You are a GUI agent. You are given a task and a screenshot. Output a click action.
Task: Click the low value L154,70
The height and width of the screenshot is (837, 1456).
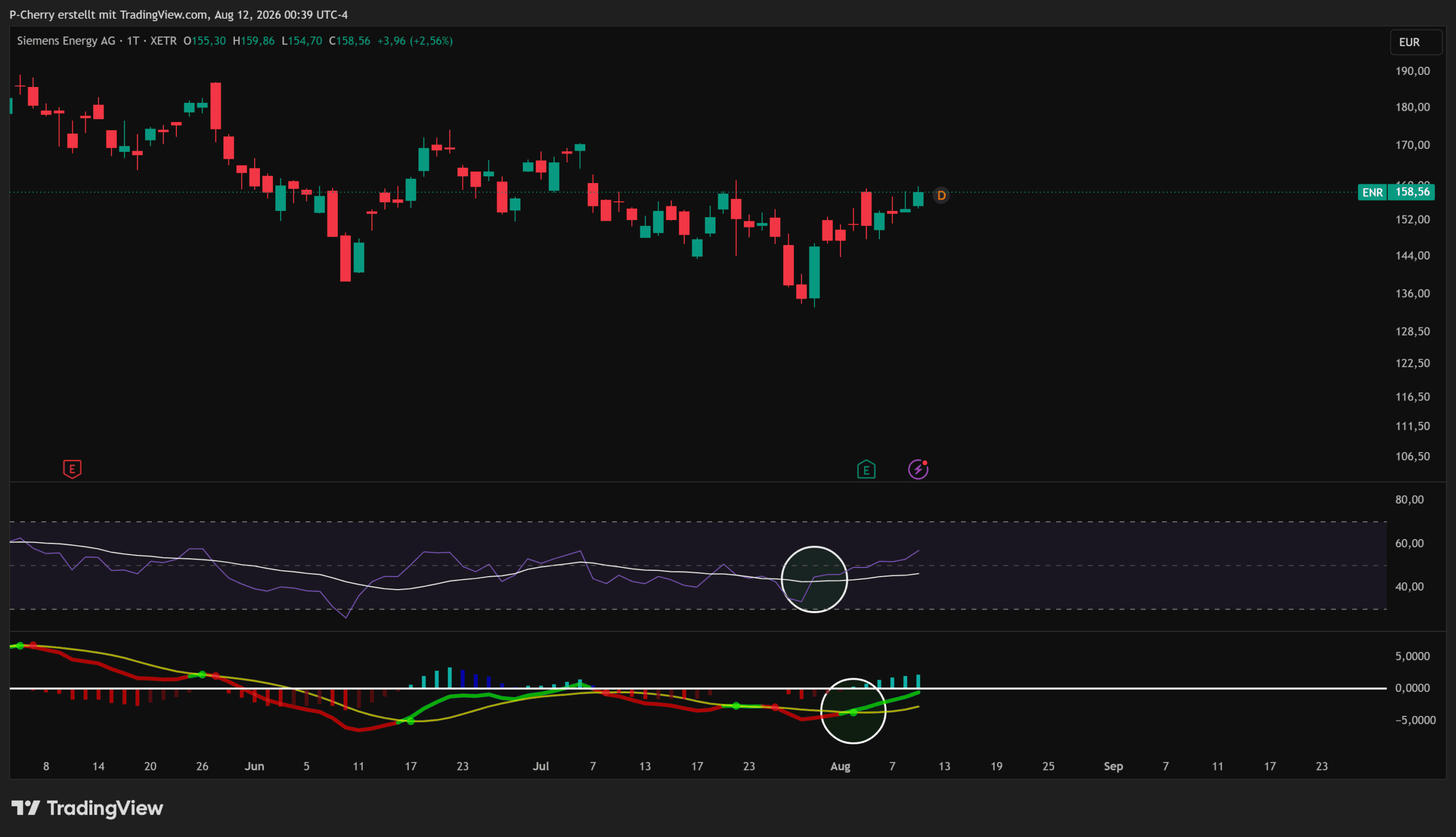coord(302,41)
